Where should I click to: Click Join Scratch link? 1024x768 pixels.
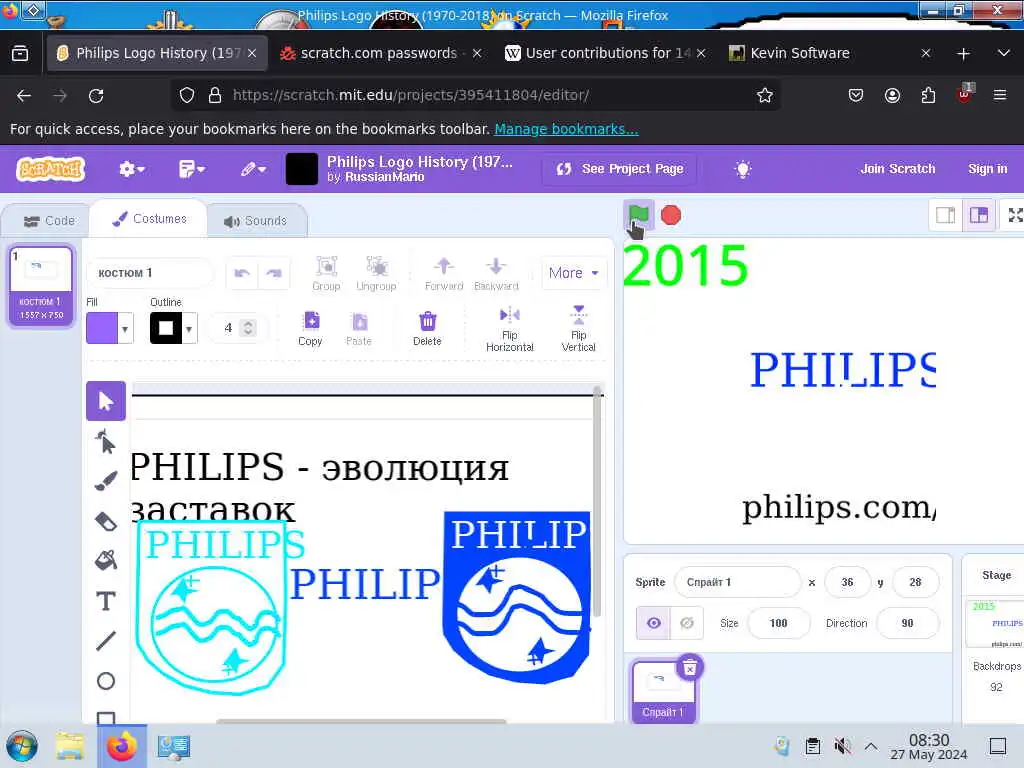[x=897, y=169]
